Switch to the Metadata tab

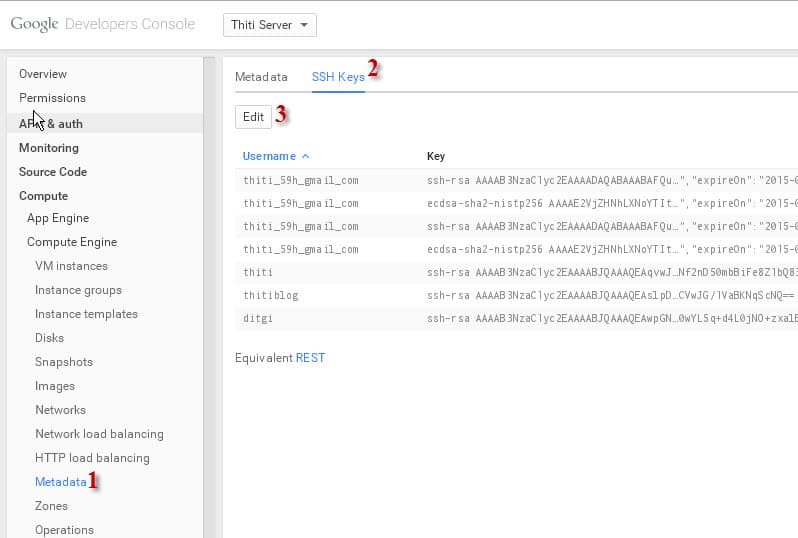coord(261,77)
